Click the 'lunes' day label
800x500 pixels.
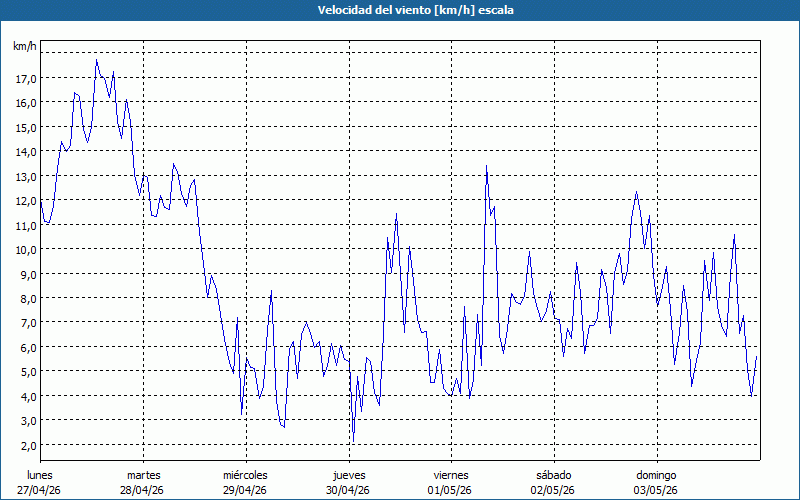coord(40,475)
